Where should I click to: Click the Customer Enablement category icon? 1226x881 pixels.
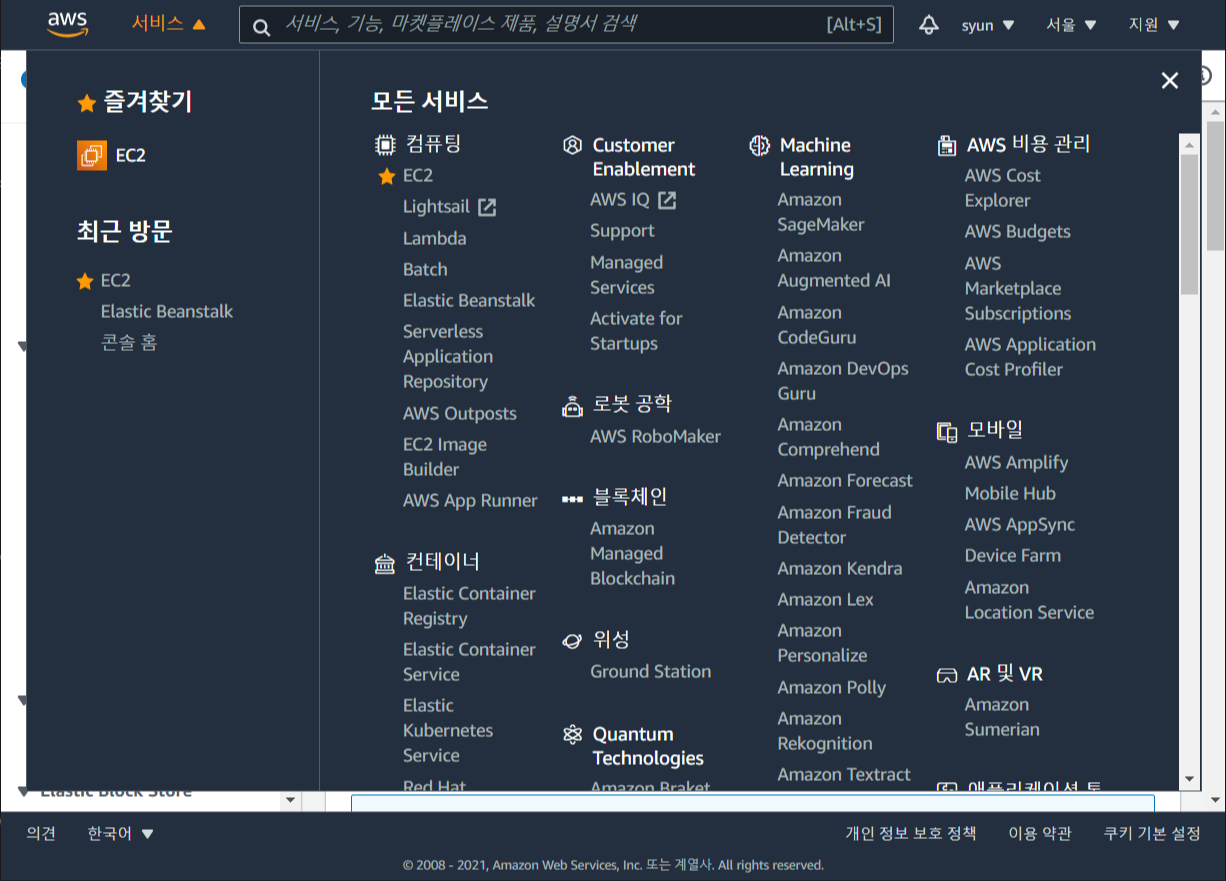coord(572,146)
